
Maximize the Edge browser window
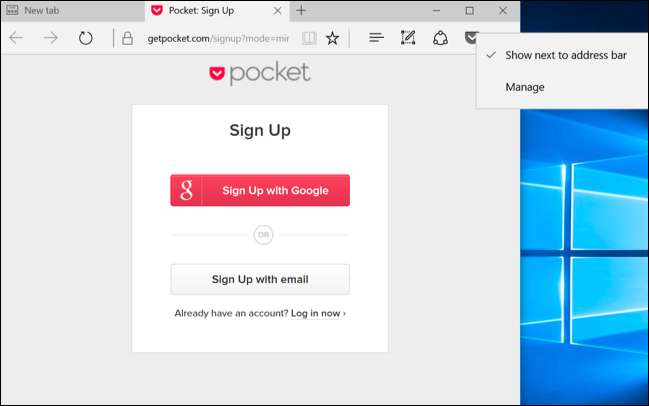tap(469, 11)
